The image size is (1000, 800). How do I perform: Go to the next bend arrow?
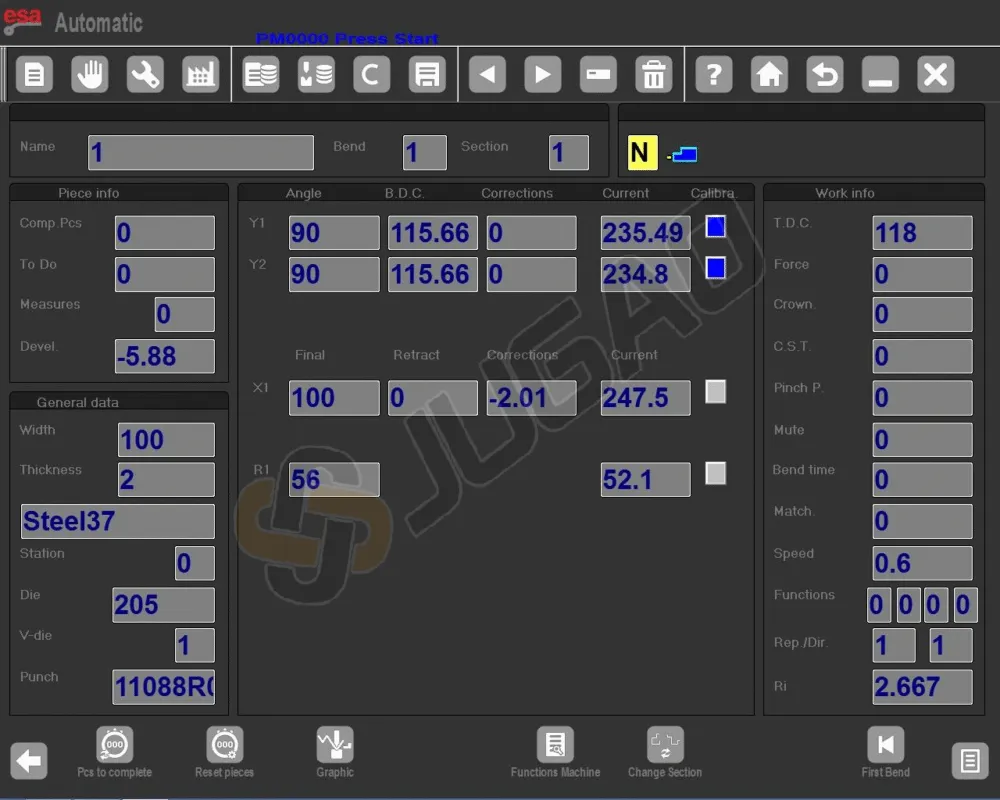pos(542,75)
